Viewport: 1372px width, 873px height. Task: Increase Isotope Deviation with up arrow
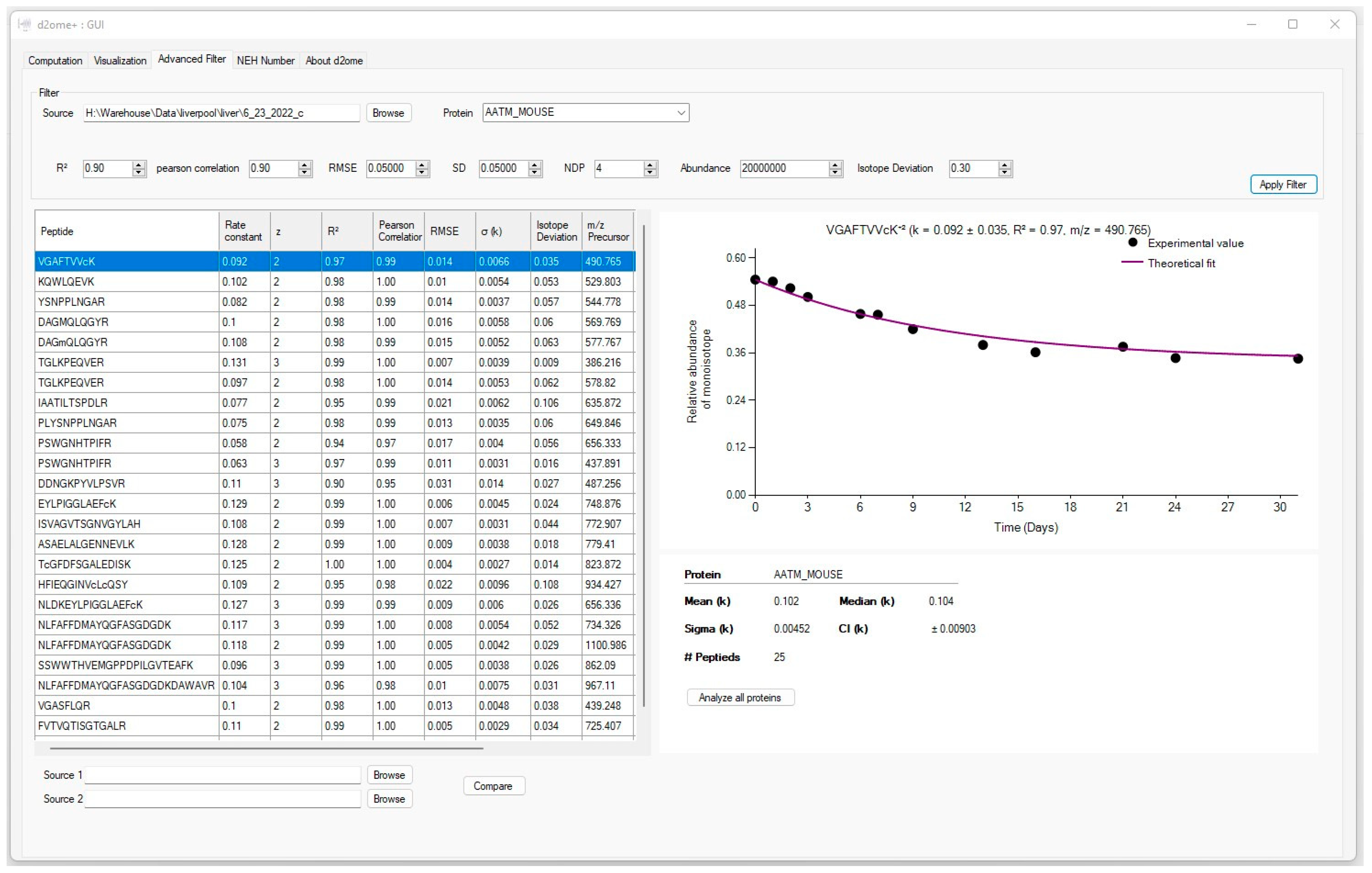(1005, 164)
